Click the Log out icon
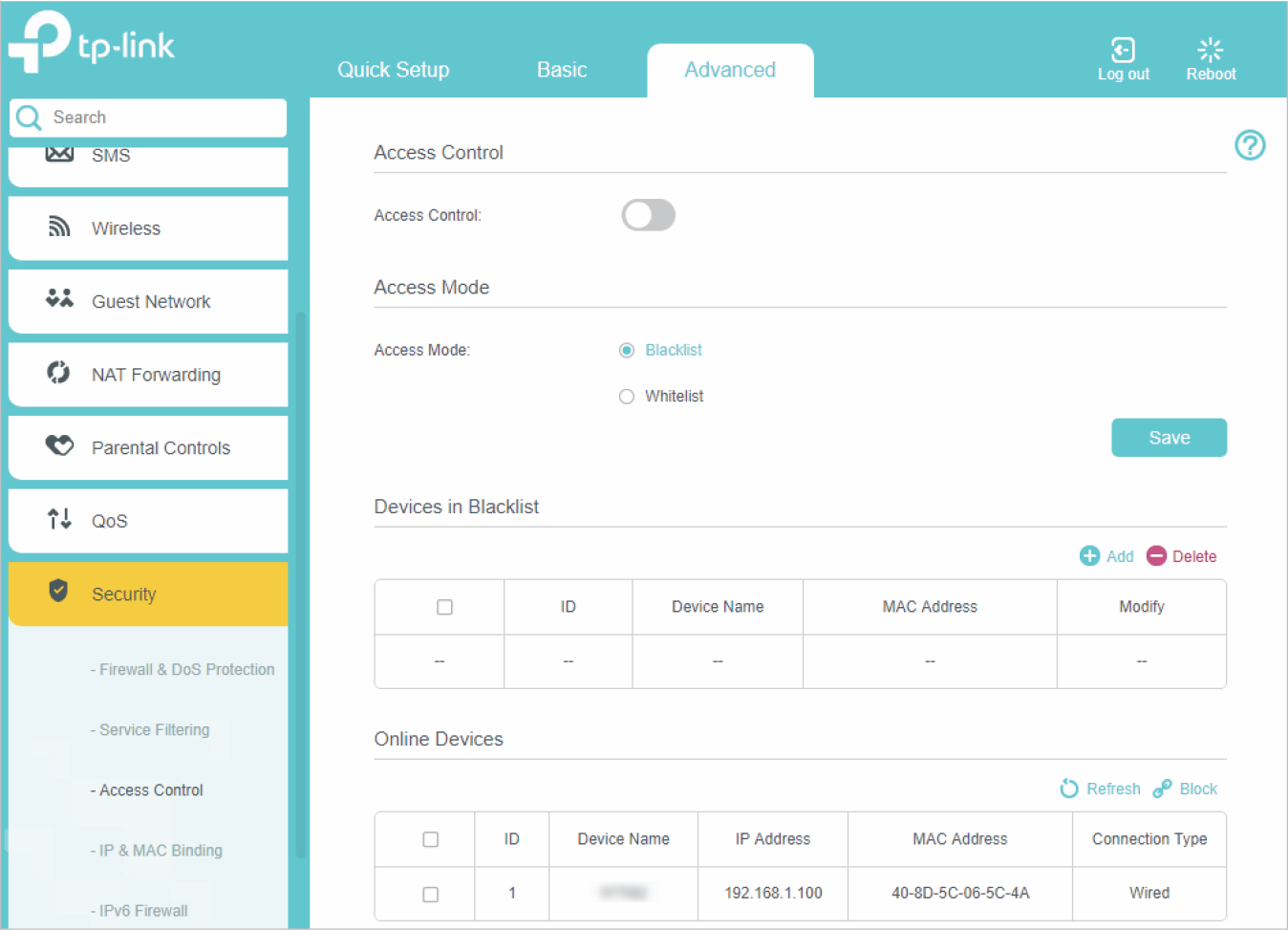This screenshot has width=1288, height=930. (1123, 50)
